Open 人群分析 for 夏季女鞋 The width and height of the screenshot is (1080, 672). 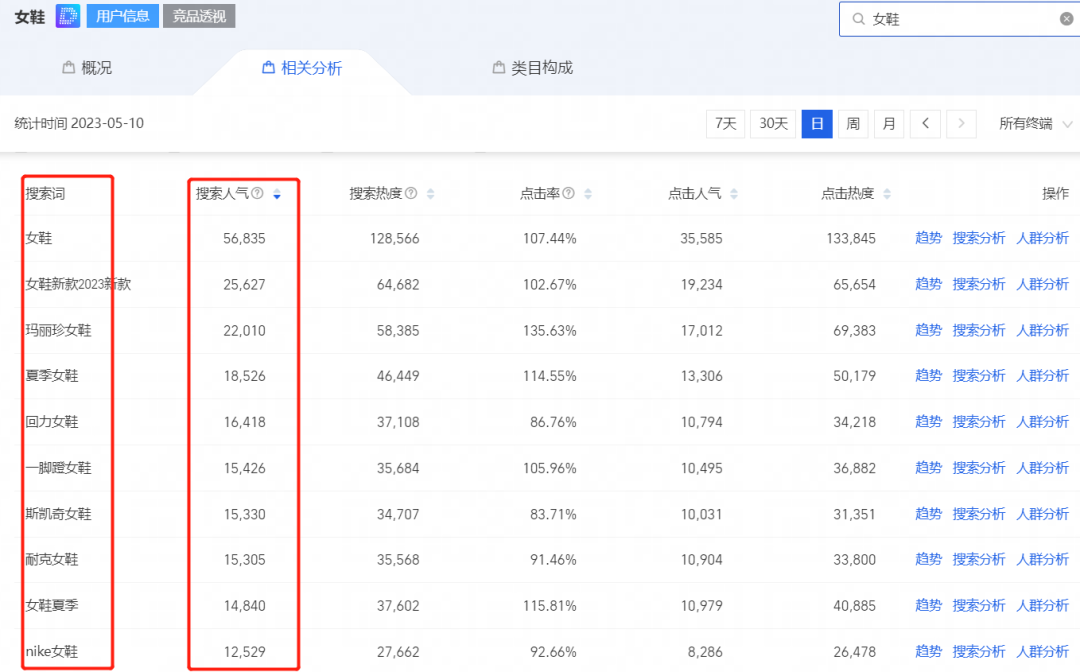pos(1042,376)
